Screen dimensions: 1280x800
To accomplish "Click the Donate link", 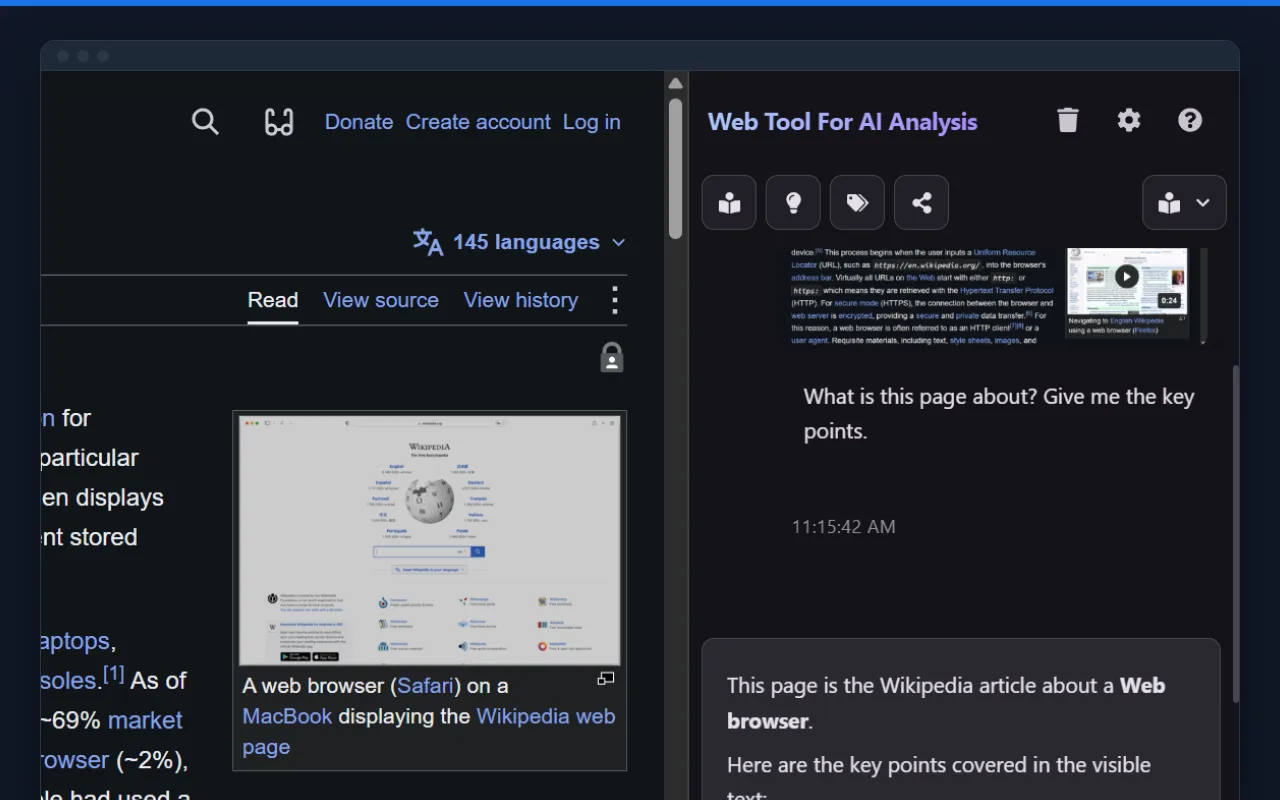I will [x=359, y=122].
